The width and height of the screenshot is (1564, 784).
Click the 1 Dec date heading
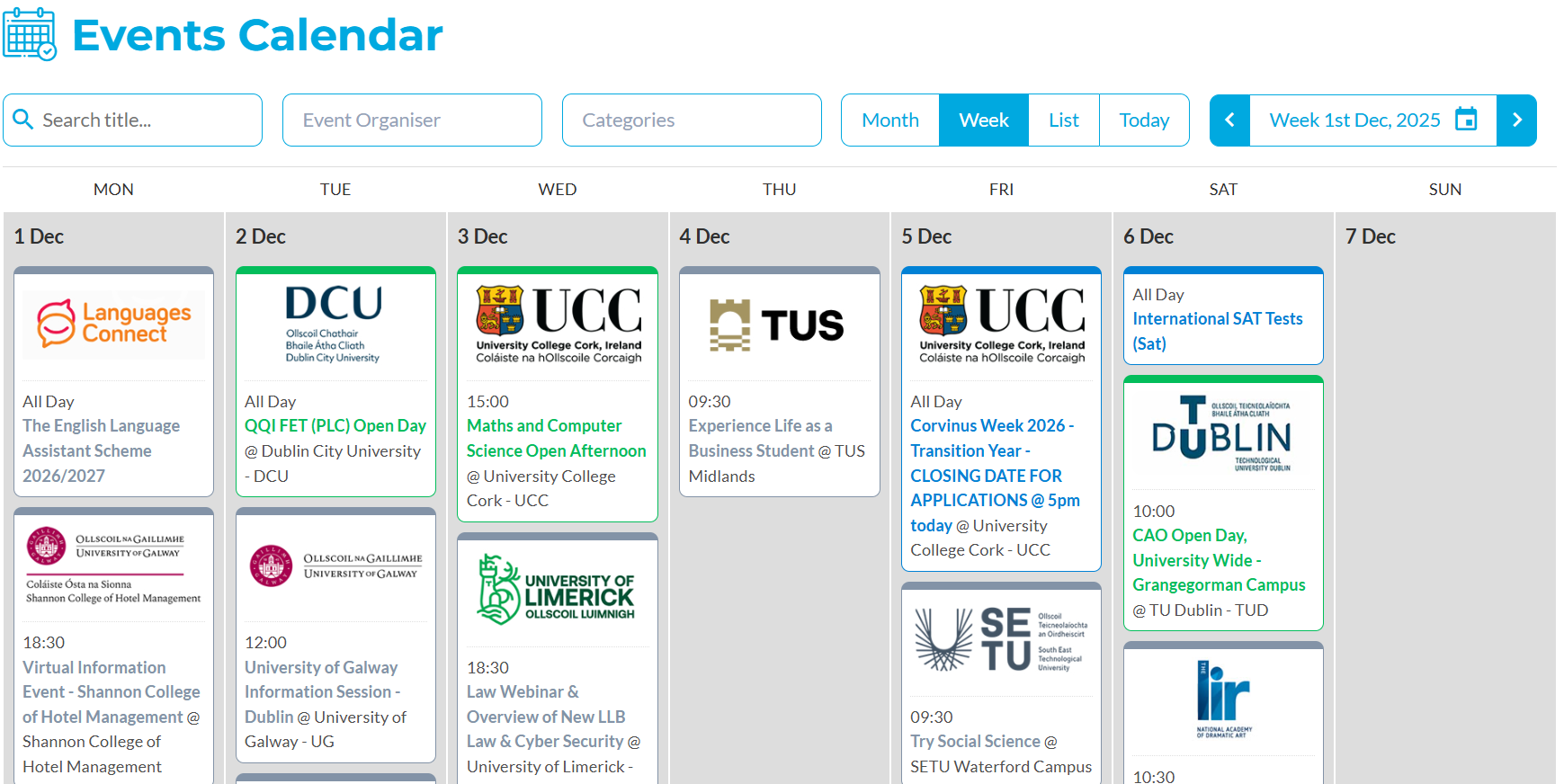[39, 236]
